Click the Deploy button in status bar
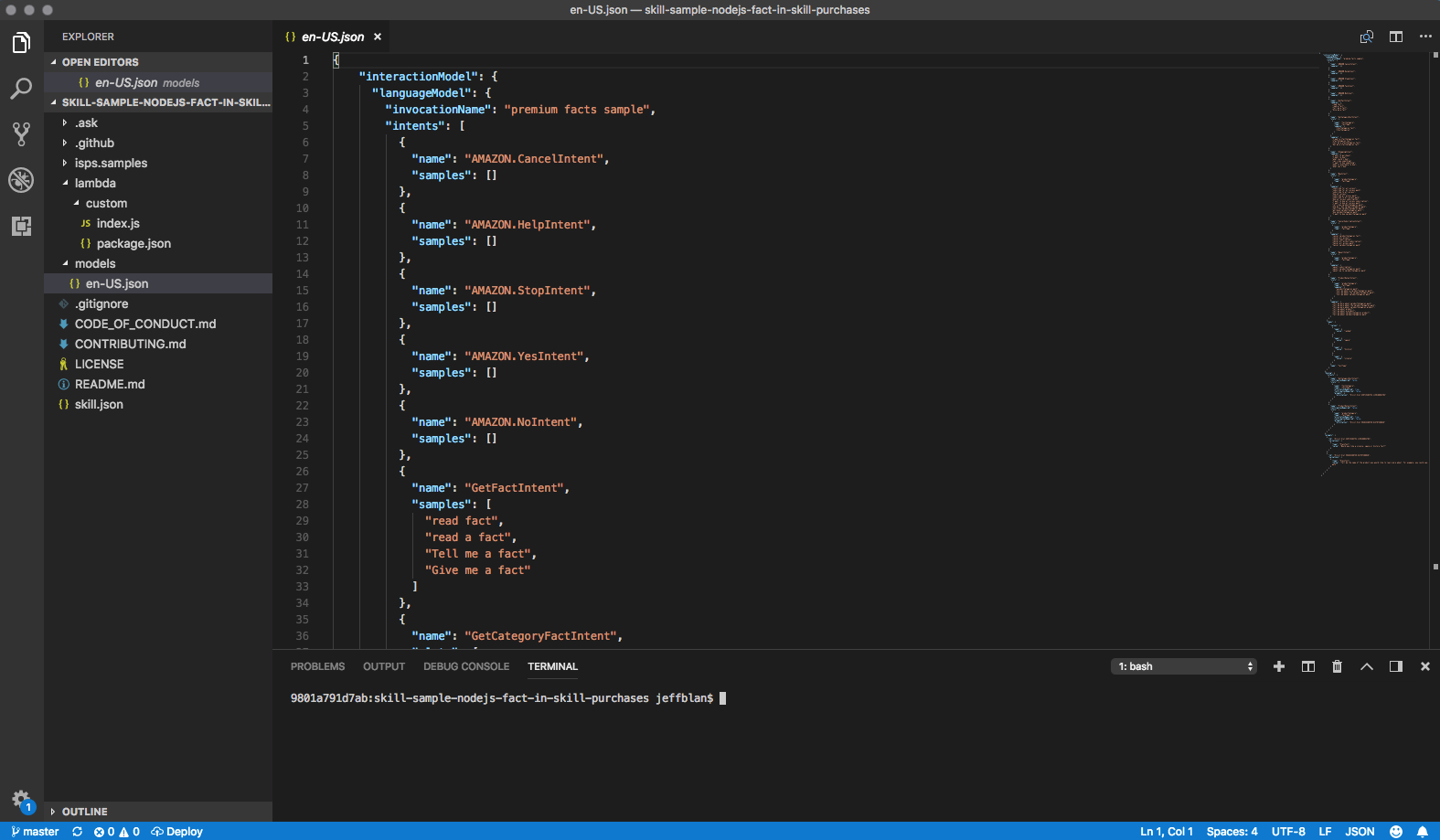The width and height of the screenshot is (1440, 840). 177,831
